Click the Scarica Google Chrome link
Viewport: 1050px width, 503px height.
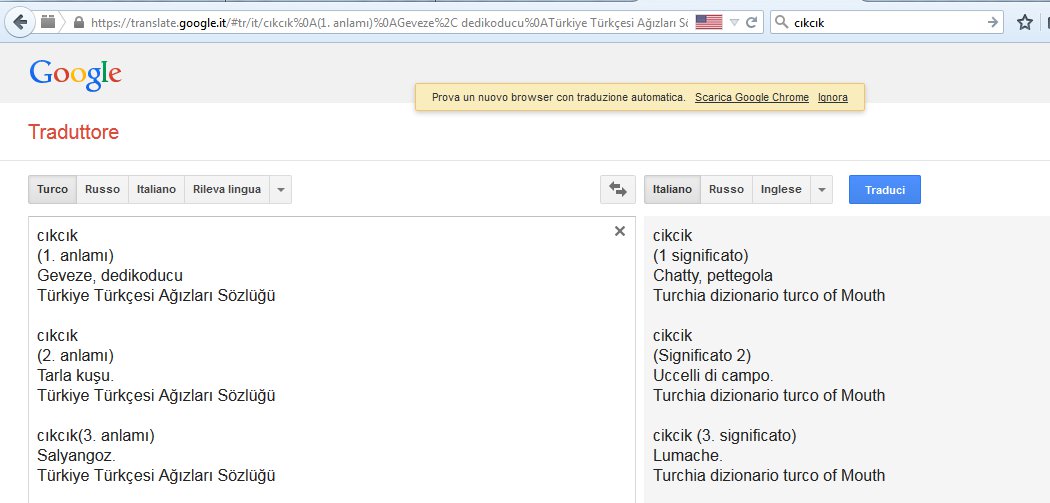coord(752,97)
